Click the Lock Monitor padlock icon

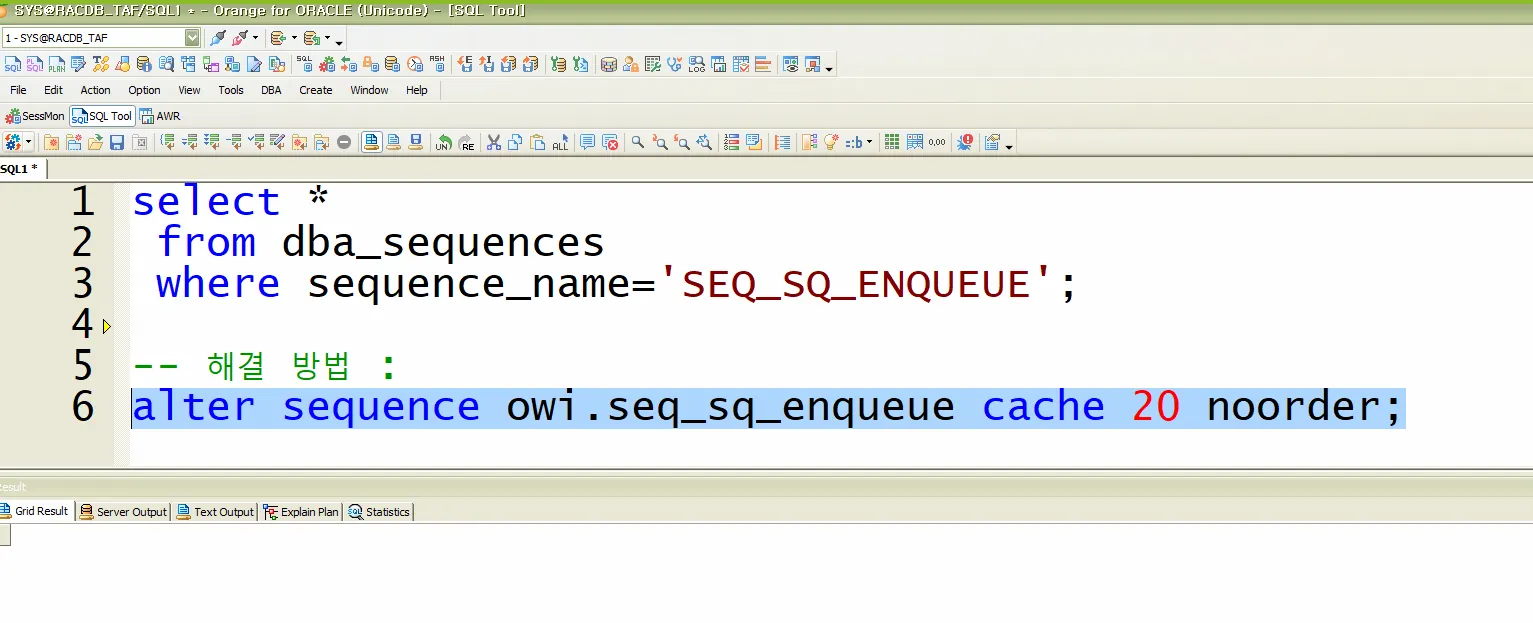(x=370, y=65)
